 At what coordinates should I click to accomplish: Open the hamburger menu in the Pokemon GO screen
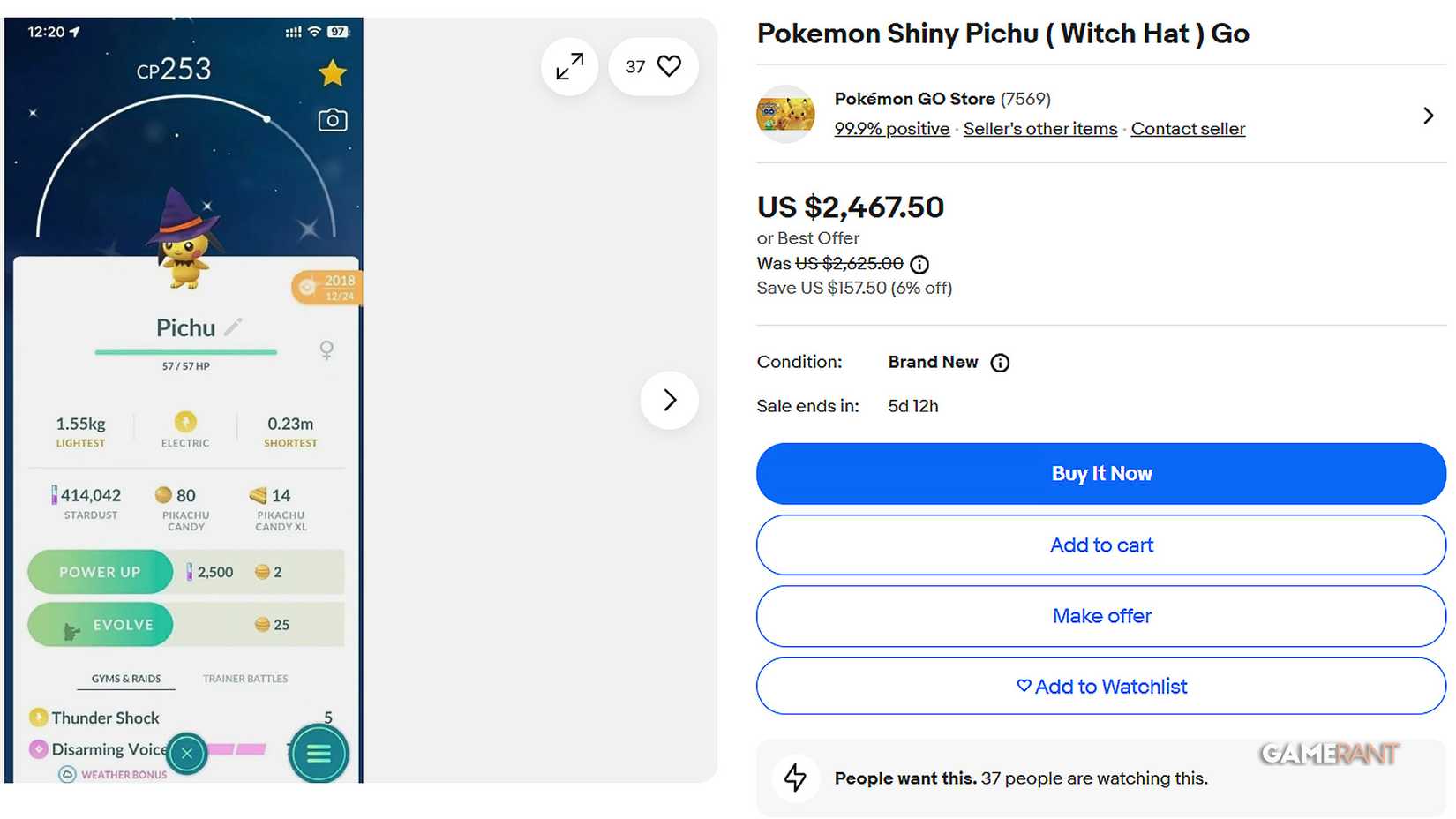coord(319,753)
